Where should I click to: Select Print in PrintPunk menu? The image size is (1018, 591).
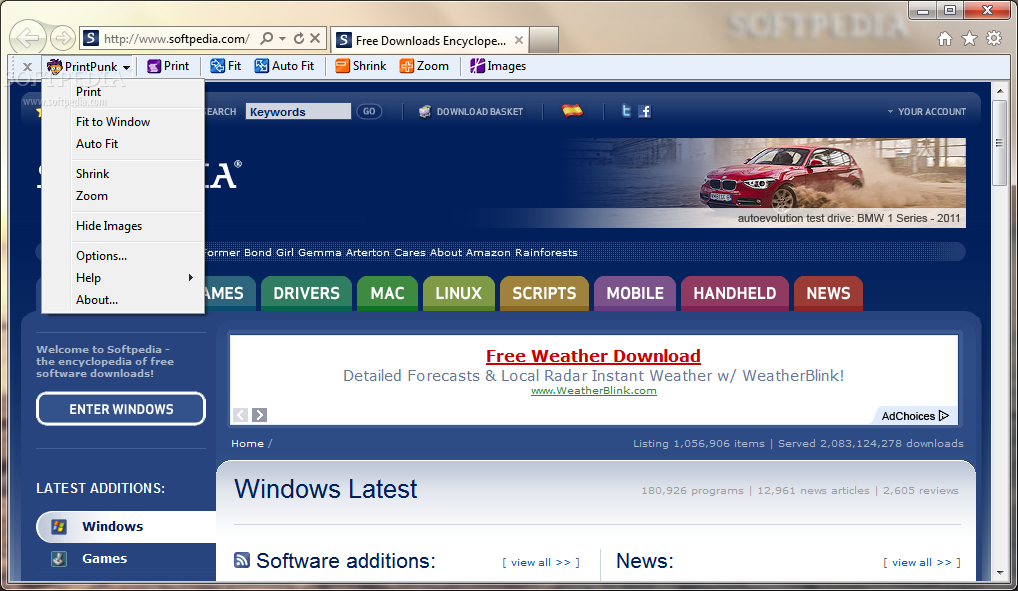pos(123,92)
